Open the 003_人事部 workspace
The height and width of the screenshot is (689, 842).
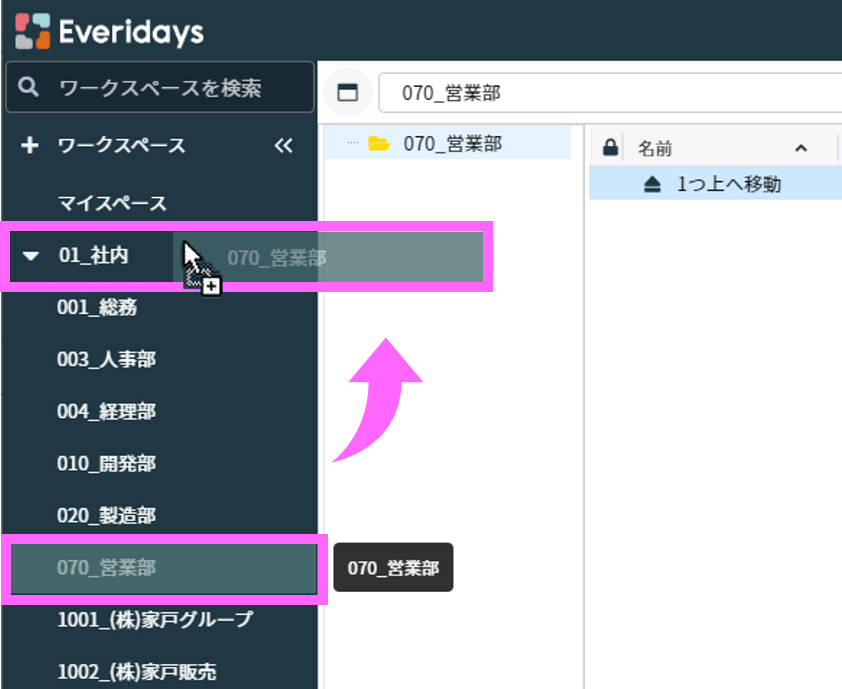pos(106,360)
